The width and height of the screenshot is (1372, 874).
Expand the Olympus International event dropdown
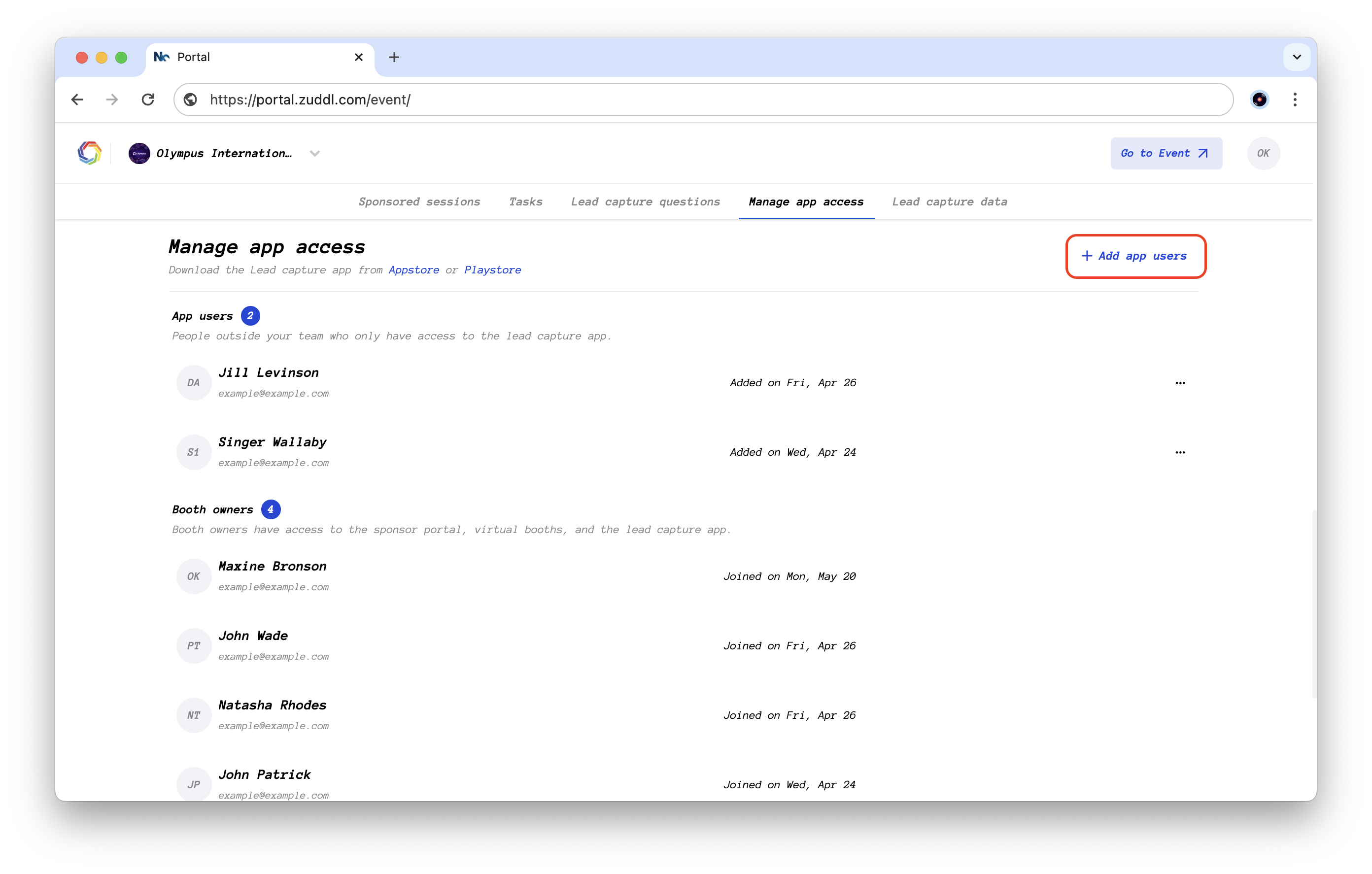(314, 153)
